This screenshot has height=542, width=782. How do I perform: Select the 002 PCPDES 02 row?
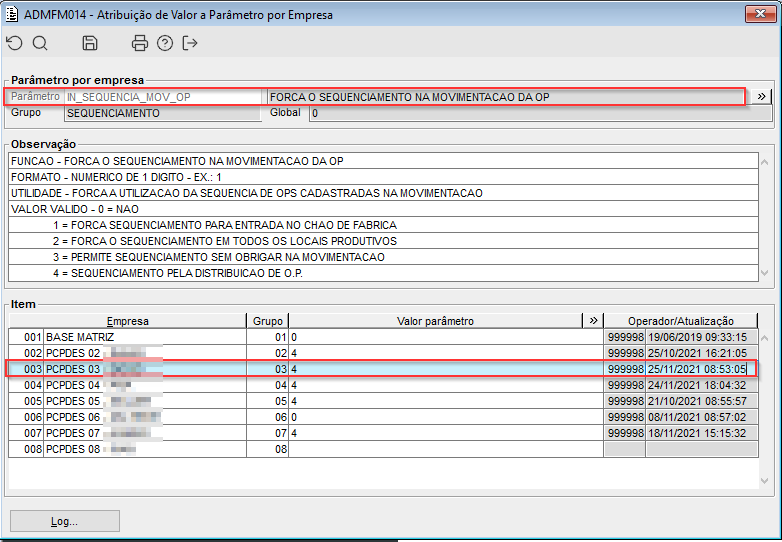pos(383,353)
